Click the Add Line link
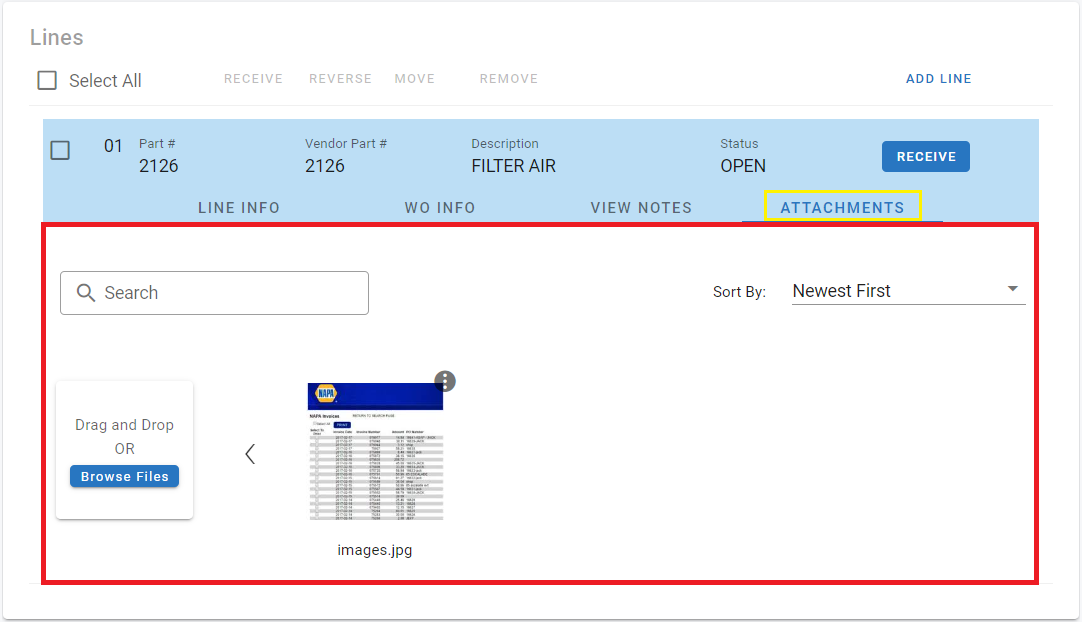 [938, 79]
